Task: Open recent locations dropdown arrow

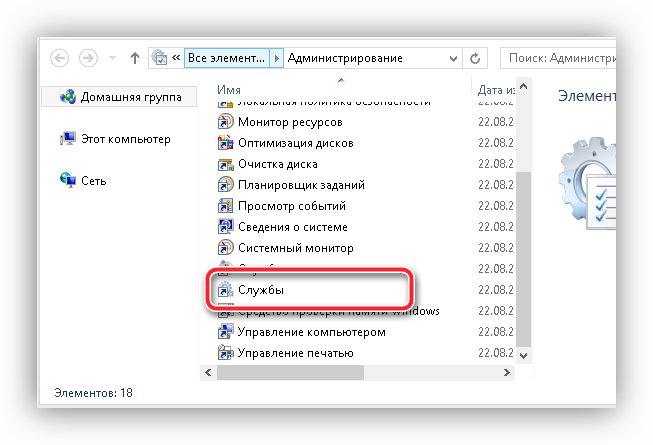Action: pos(112,58)
